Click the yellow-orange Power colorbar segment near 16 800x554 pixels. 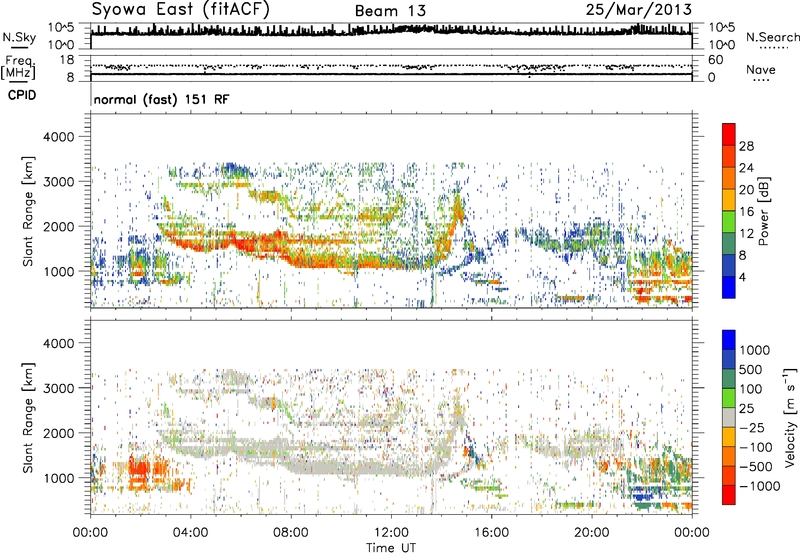[729, 200]
